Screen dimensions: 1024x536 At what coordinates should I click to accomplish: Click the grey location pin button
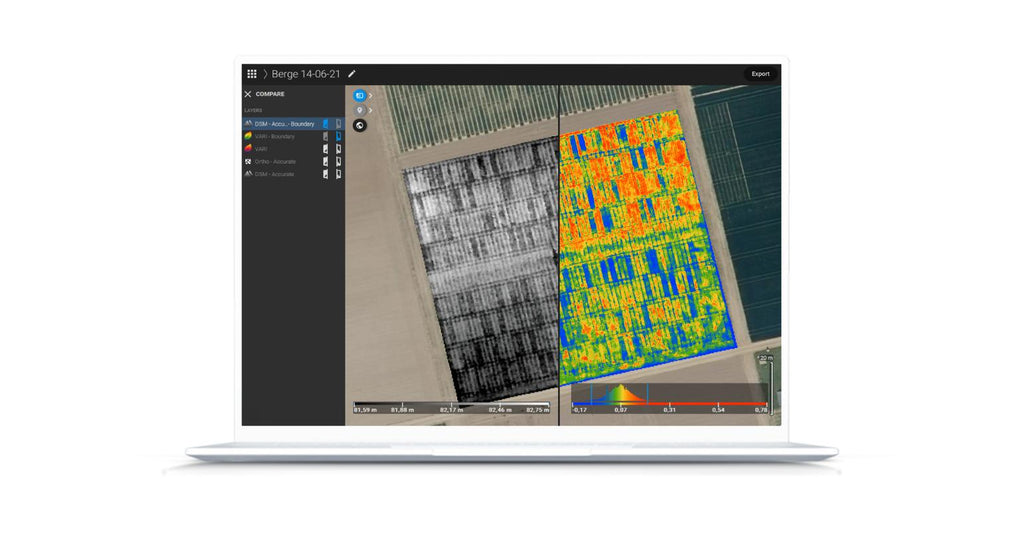coord(359,110)
